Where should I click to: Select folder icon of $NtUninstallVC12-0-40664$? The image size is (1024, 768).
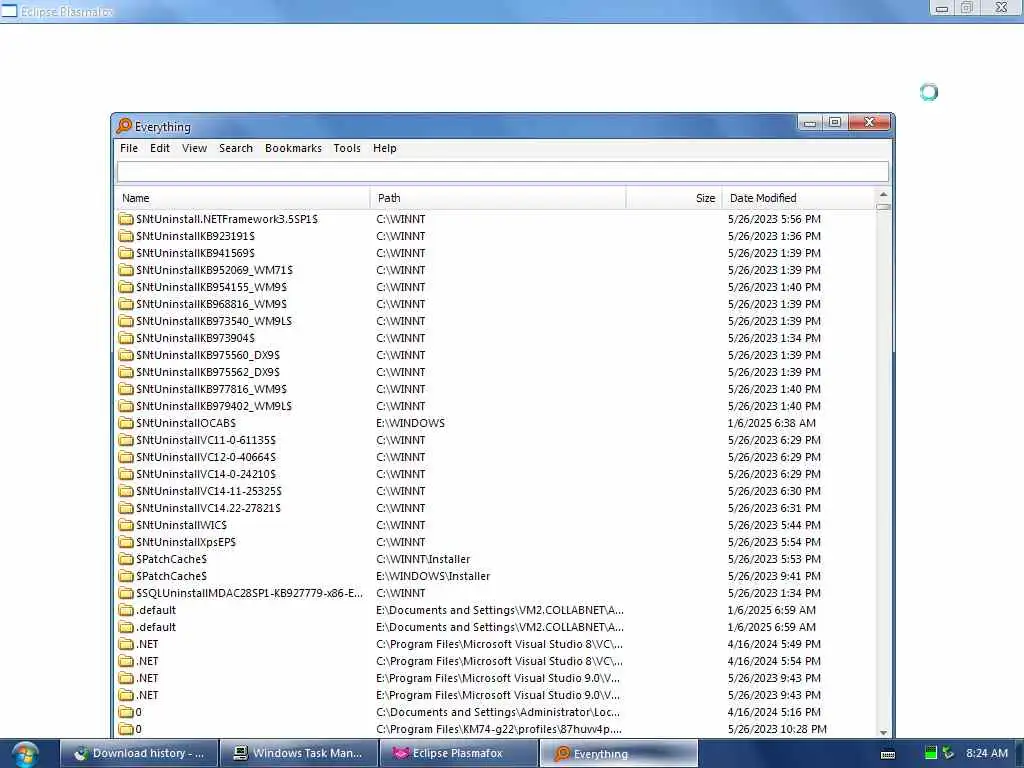(126, 456)
